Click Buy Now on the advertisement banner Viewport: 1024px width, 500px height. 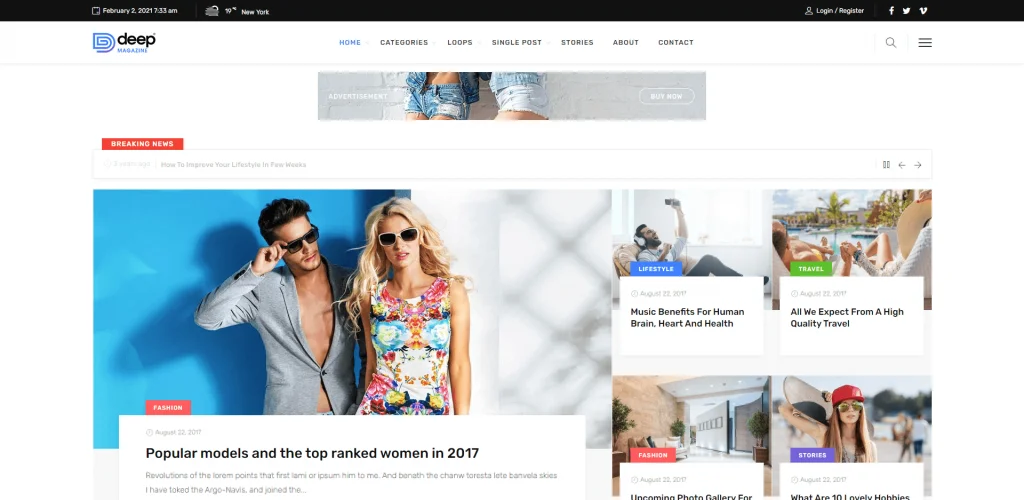(x=666, y=96)
